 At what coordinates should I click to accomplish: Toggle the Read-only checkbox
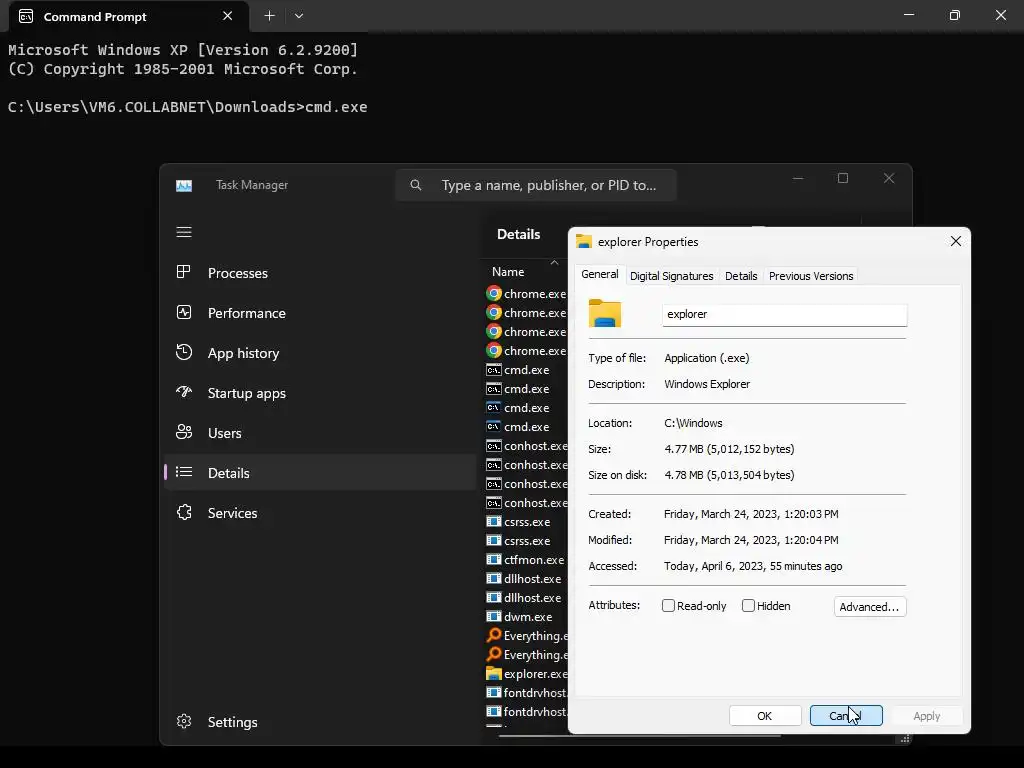pyautogui.click(x=668, y=606)
